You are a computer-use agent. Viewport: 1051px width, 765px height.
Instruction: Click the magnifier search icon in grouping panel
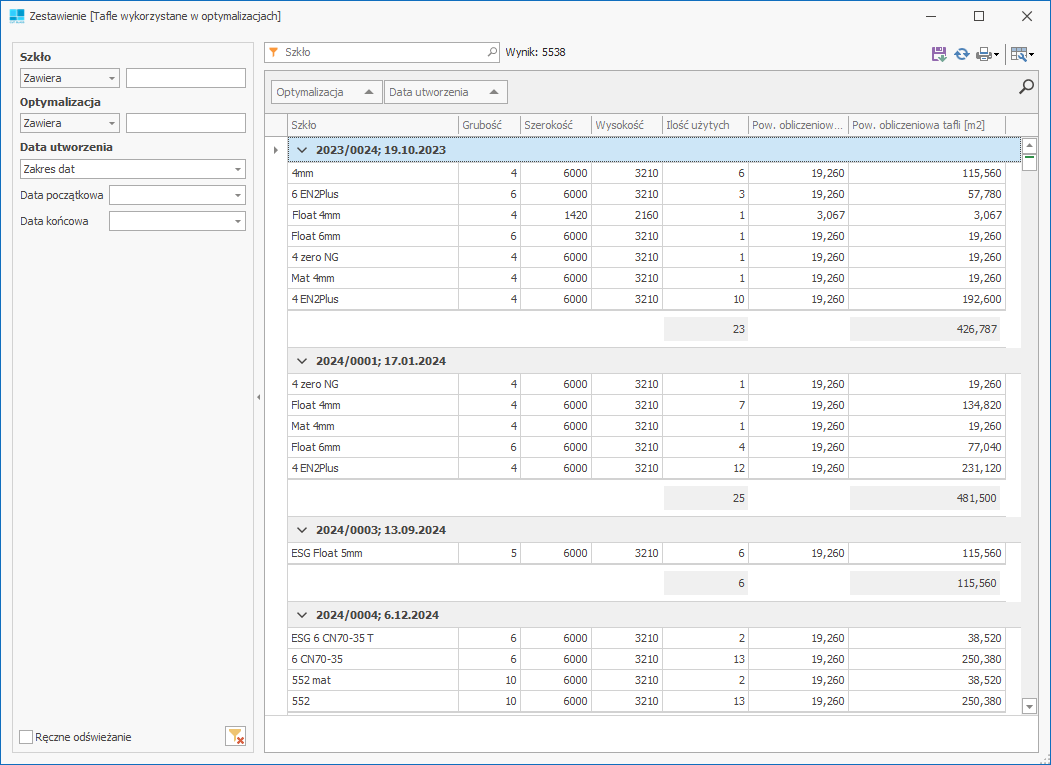1026,87
